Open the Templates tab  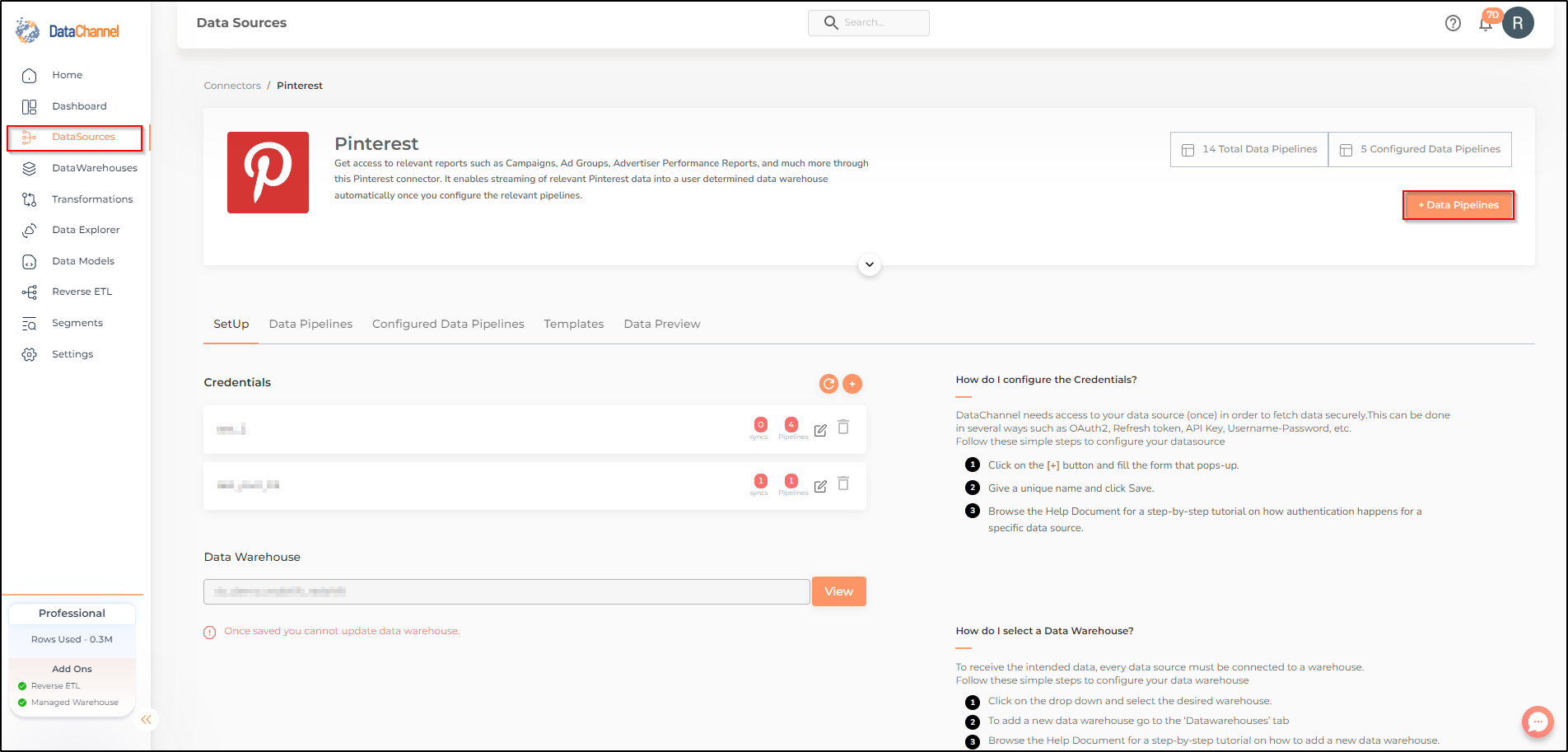coord(574,325)
